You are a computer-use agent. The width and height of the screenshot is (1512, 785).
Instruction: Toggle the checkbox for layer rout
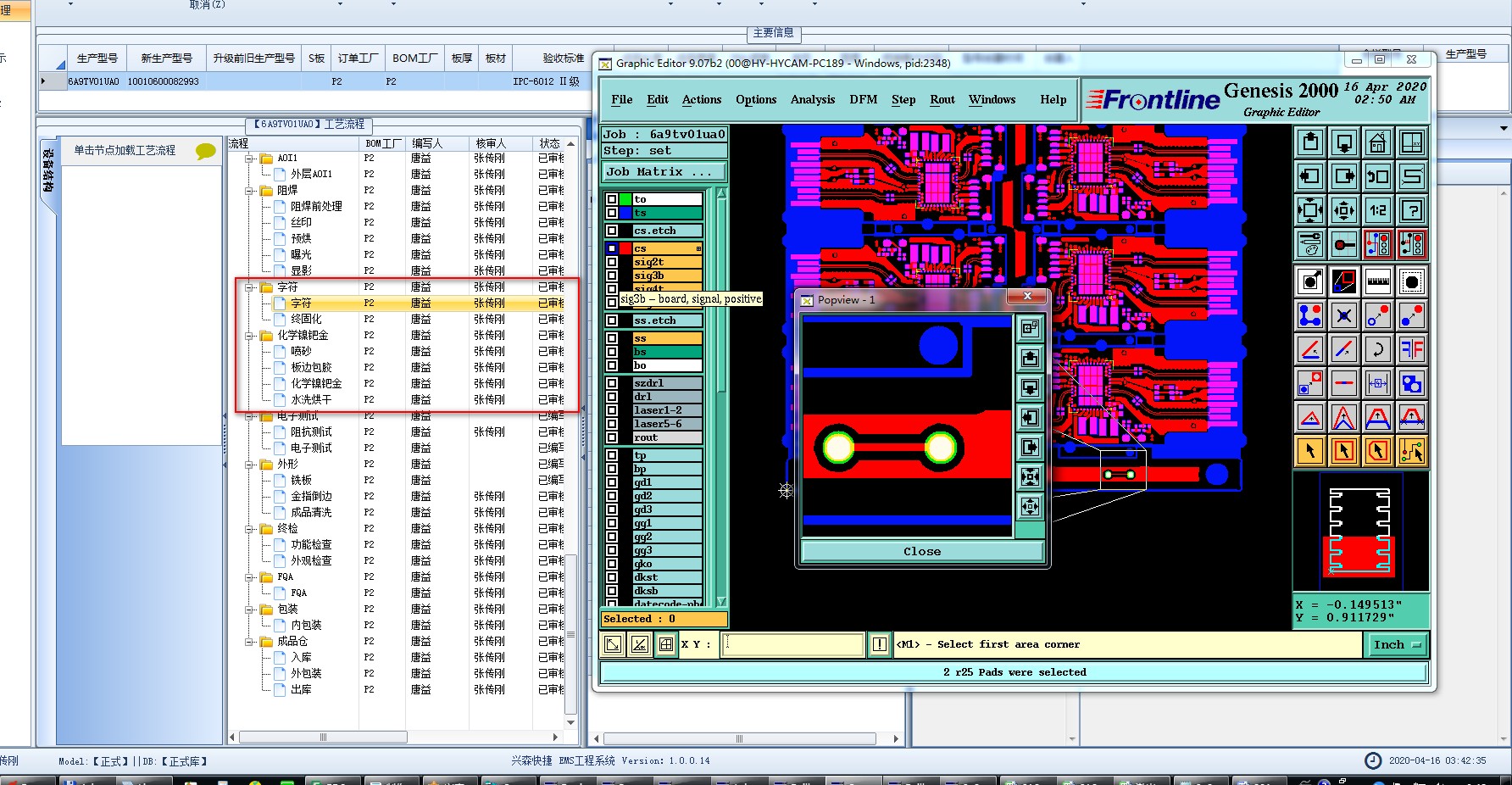tap(612, 437)
